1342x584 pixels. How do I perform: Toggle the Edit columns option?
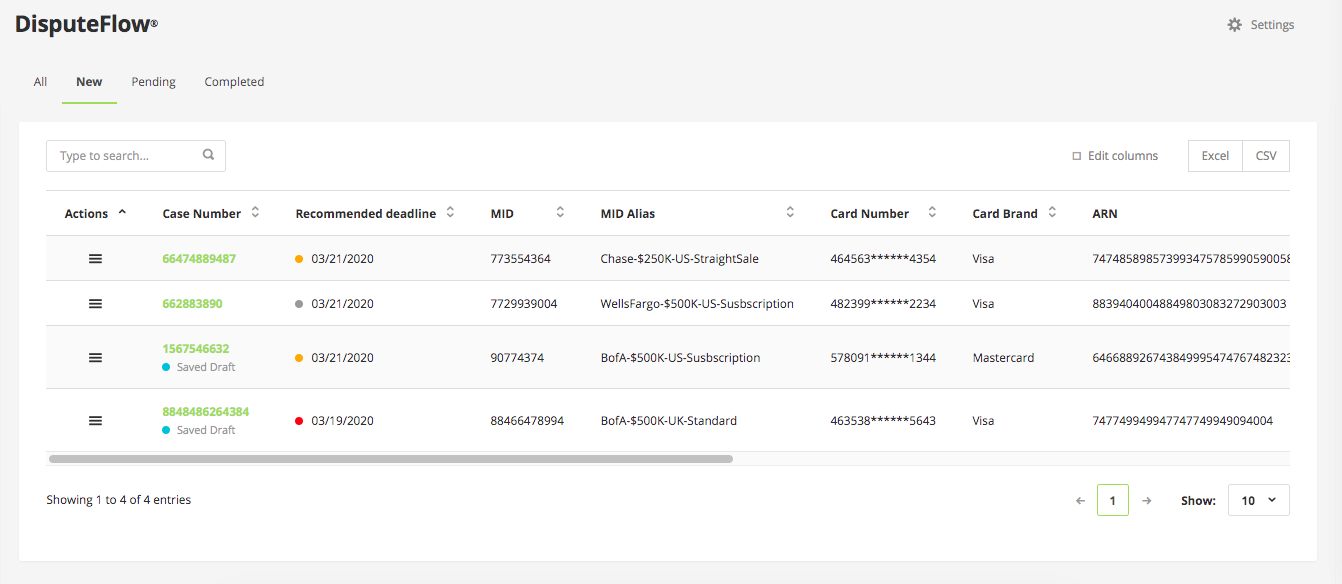tap(1115, 155)
